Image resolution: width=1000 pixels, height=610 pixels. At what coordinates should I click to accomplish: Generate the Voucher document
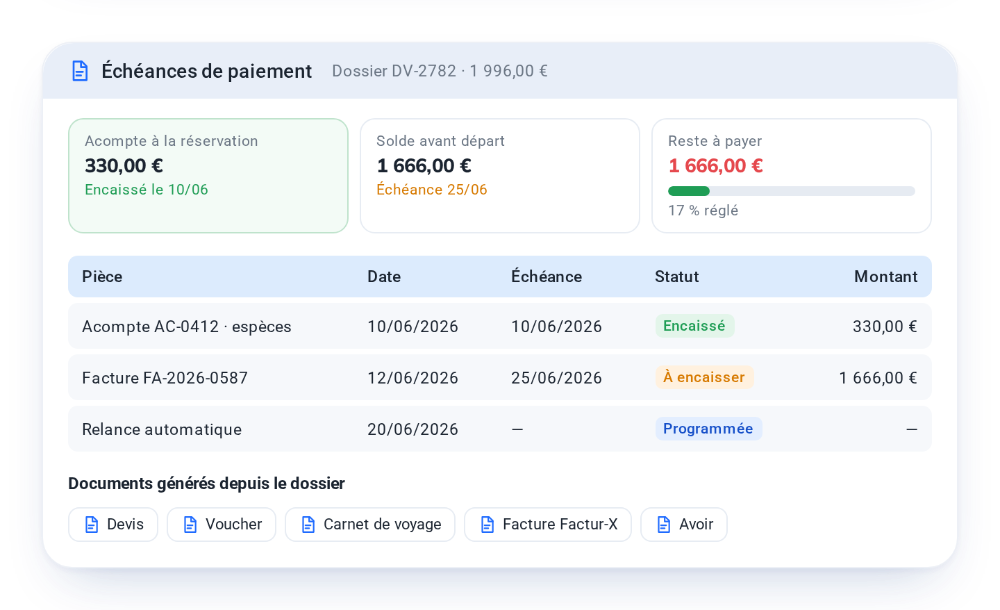(221, 524)
